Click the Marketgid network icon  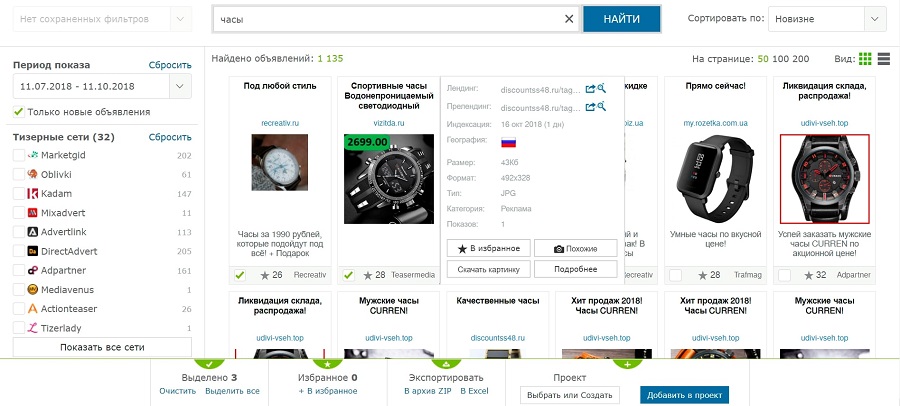coord(33,155)
